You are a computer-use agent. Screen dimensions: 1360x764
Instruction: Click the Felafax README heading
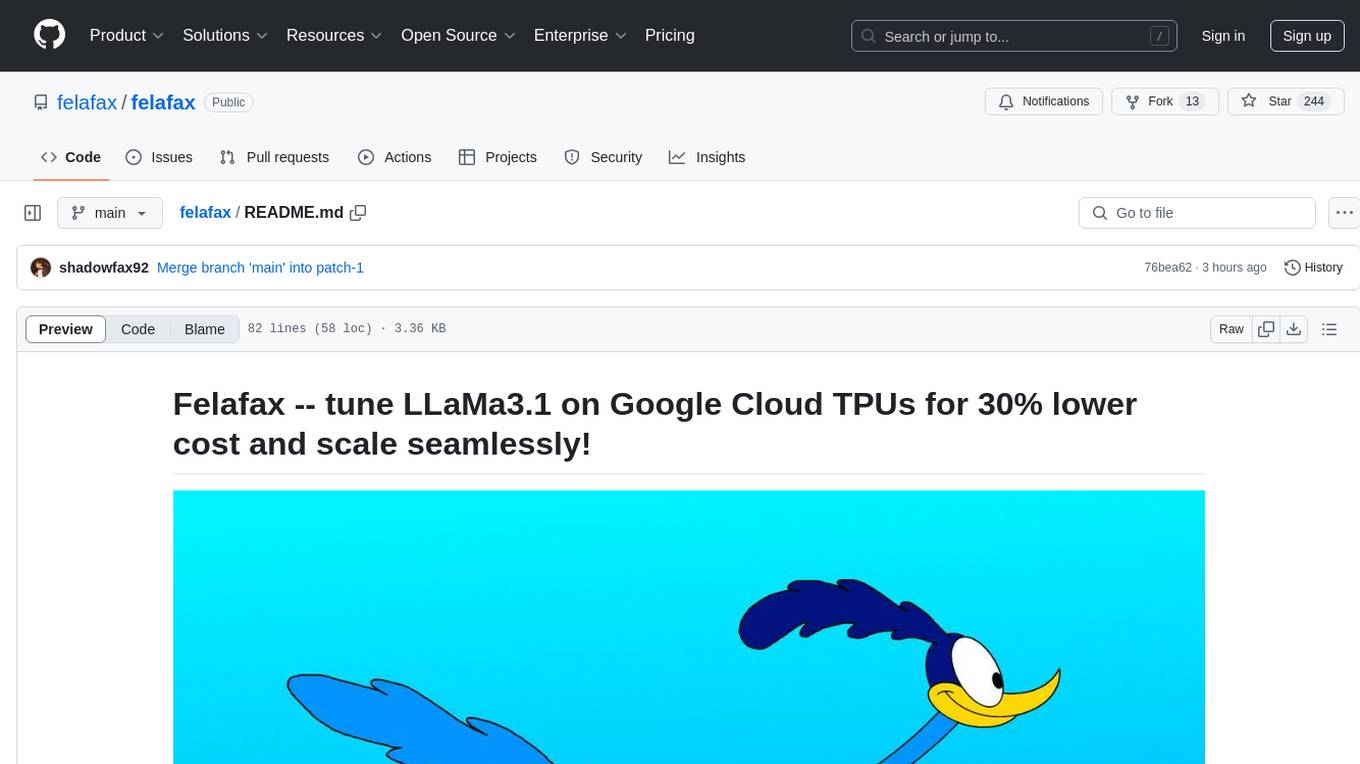pyautogui.click(x=655, y=423)
